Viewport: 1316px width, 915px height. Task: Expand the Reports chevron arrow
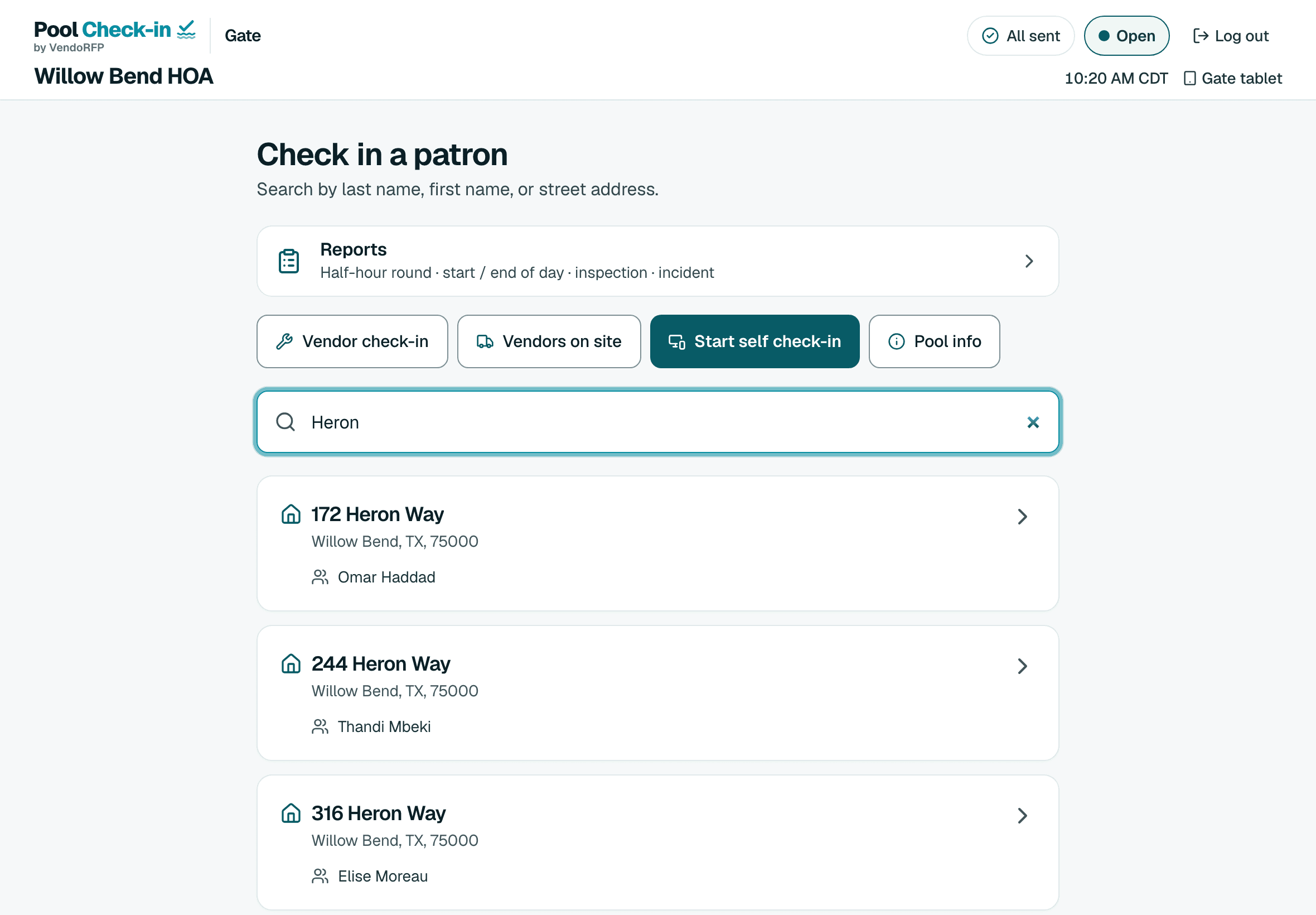(x=1029, y=262)
